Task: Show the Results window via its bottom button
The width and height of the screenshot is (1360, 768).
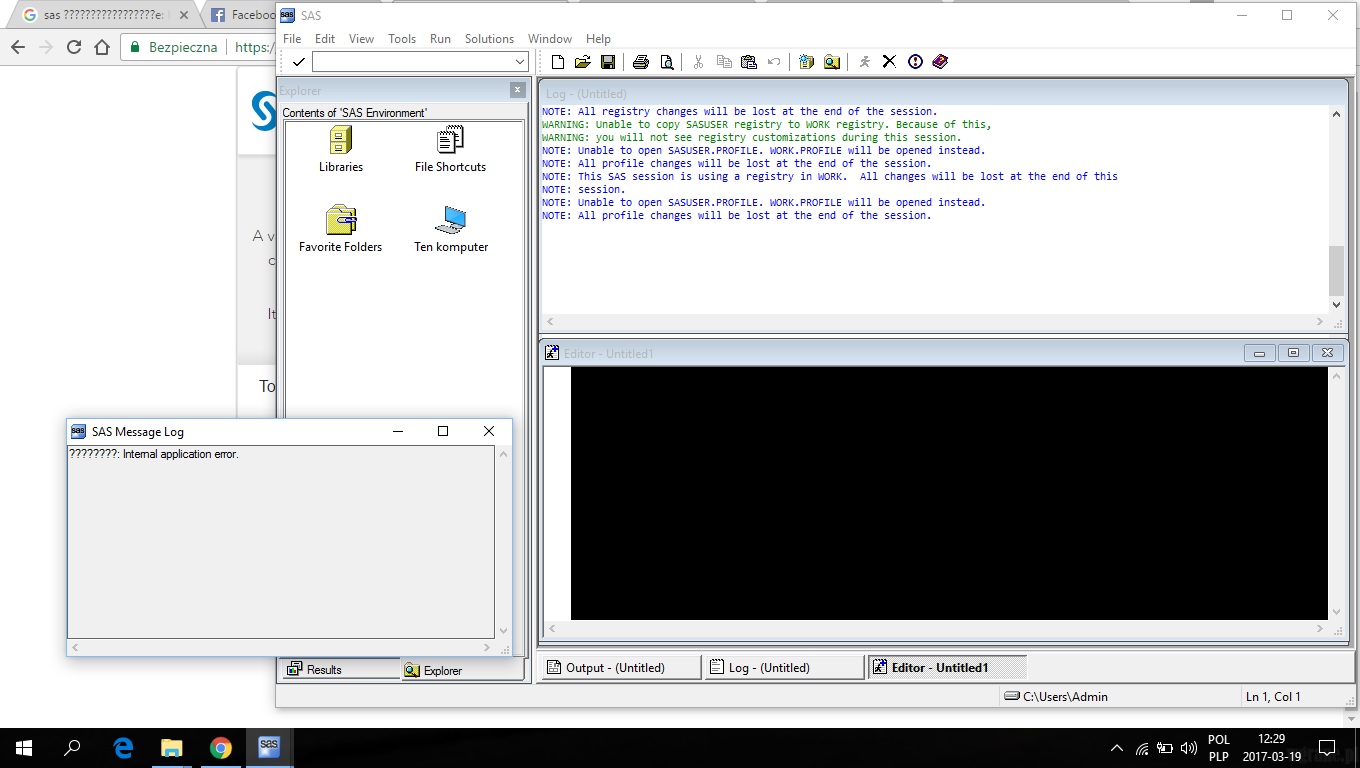Action: click(339, 670)
